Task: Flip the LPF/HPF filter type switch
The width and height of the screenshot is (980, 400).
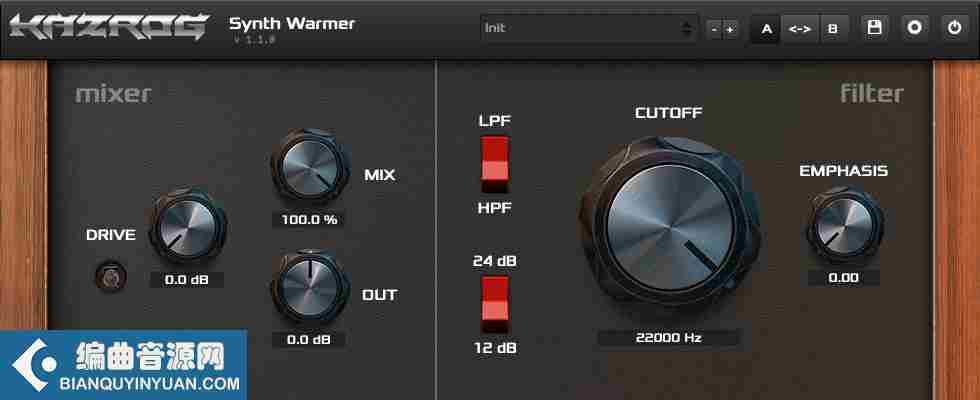Action: pos(494,165)
